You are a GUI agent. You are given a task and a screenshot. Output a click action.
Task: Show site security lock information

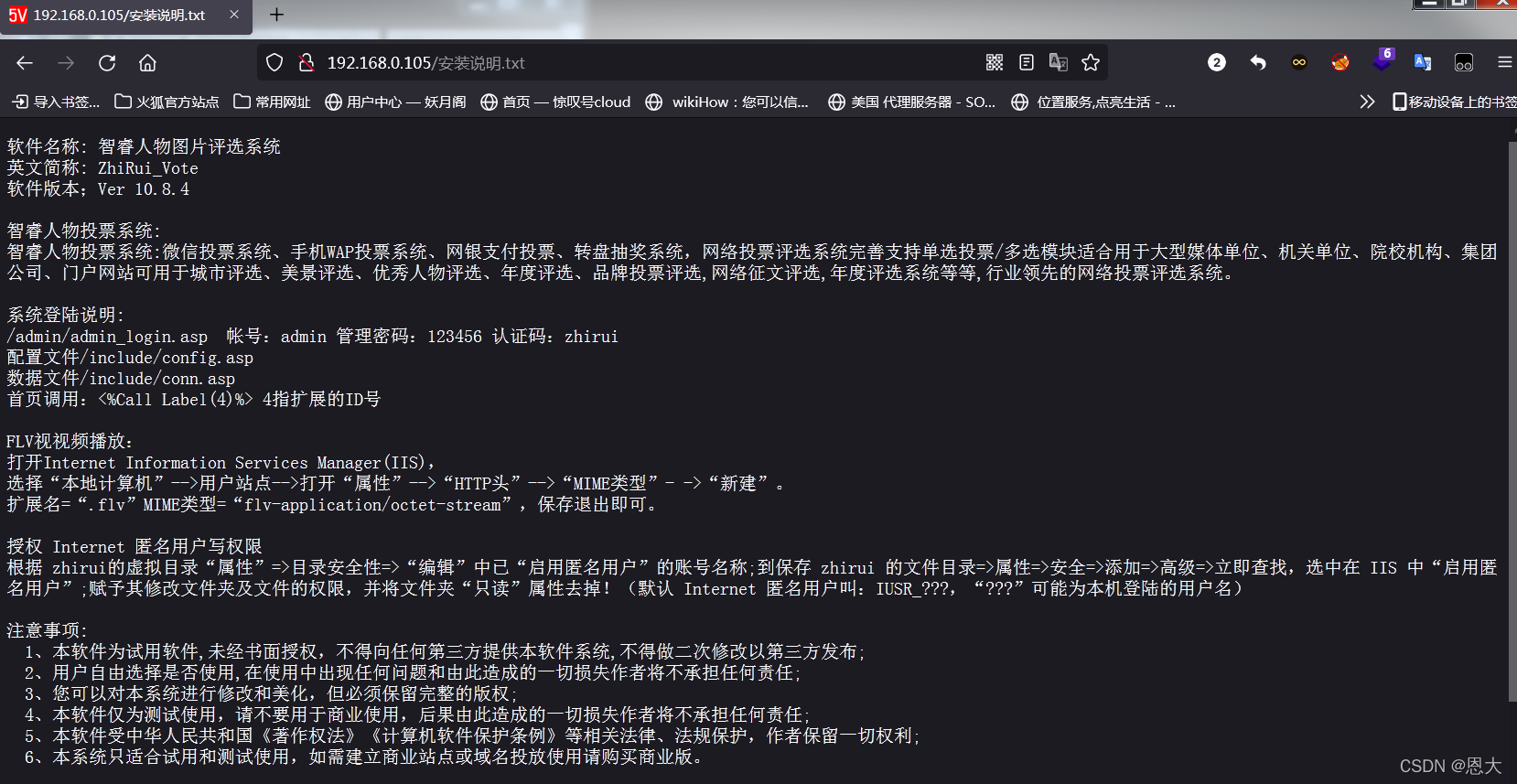coord(307,63)
